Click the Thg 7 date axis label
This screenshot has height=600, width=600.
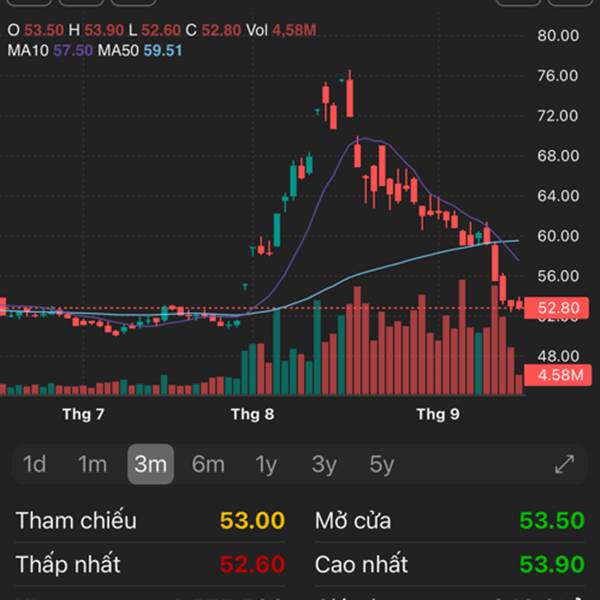click(x=83, y=414)
